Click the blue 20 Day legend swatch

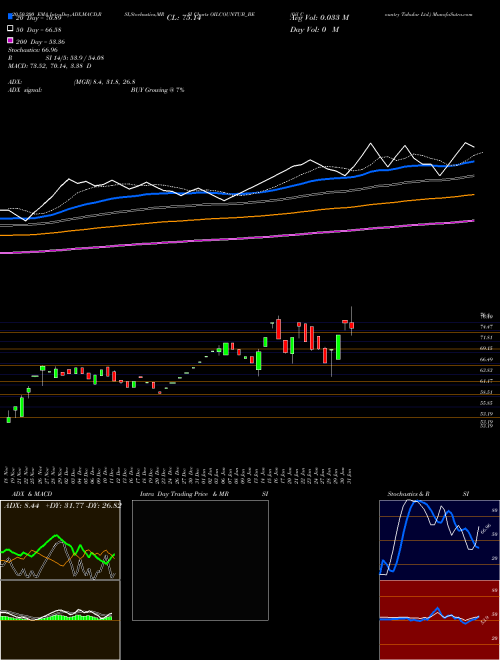[11, 17]
